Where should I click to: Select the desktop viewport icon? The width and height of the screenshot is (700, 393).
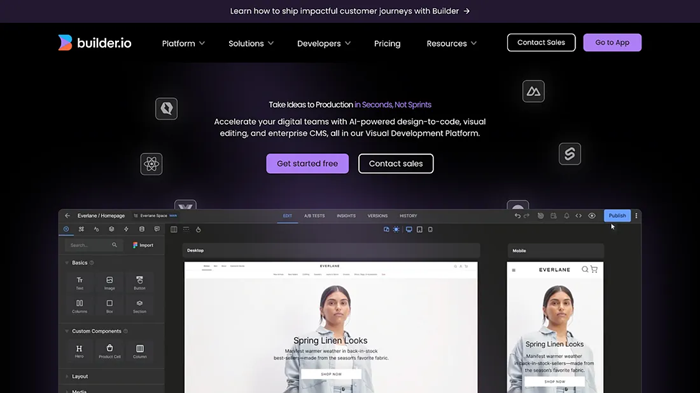(x=408, y=230)
